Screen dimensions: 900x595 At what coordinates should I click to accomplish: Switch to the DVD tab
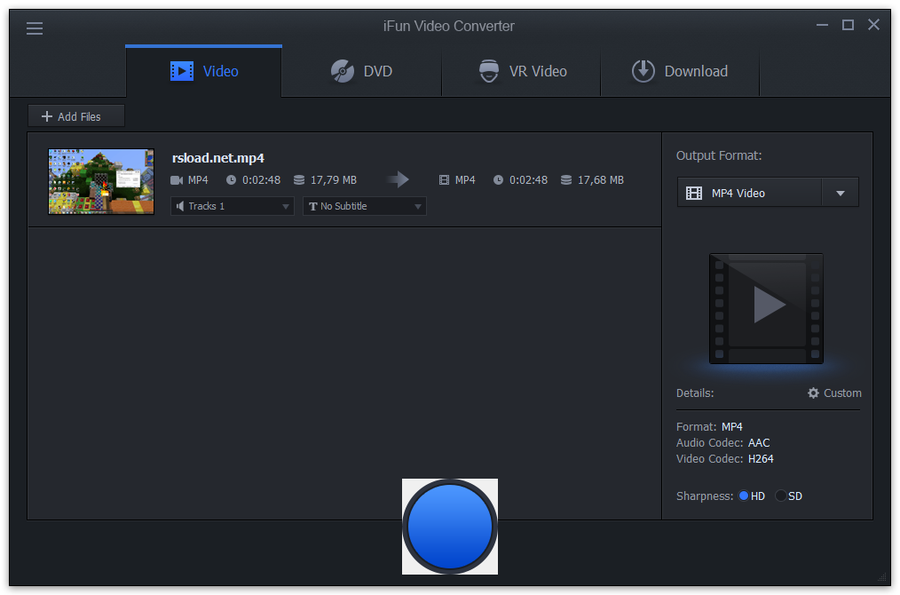coord(360,71)
